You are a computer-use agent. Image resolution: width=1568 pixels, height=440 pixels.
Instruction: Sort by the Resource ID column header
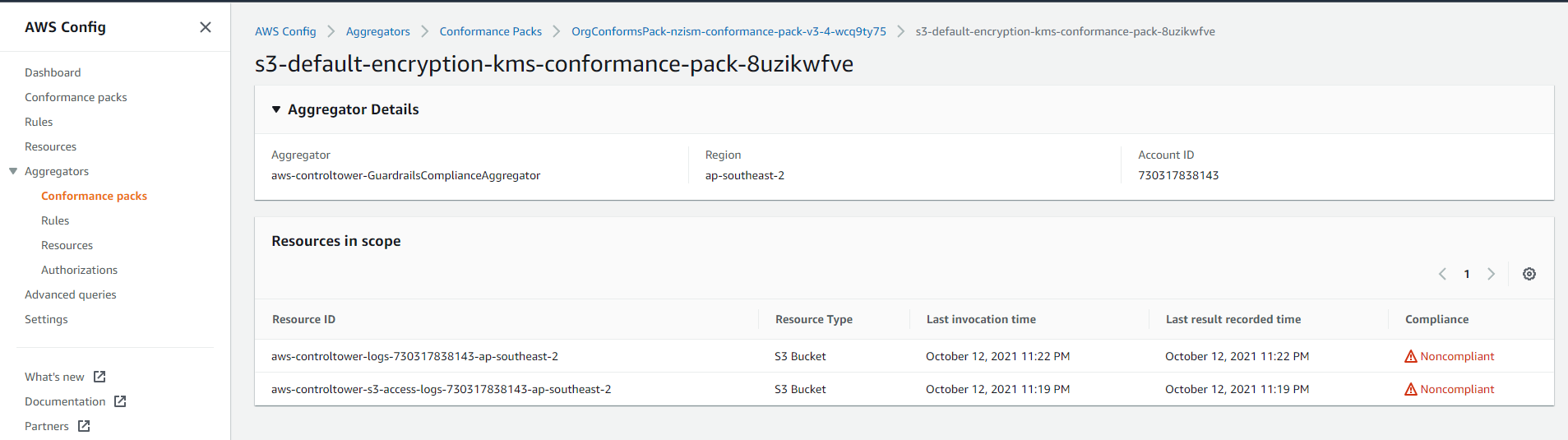point(303,319)
